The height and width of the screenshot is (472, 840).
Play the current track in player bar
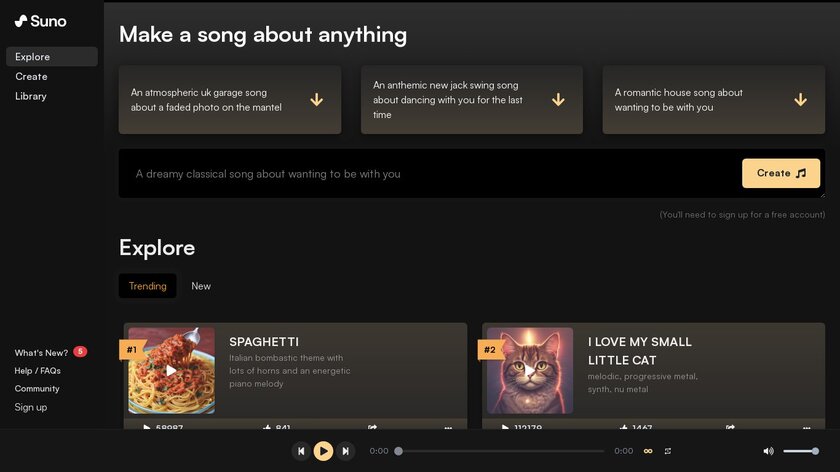323,451
